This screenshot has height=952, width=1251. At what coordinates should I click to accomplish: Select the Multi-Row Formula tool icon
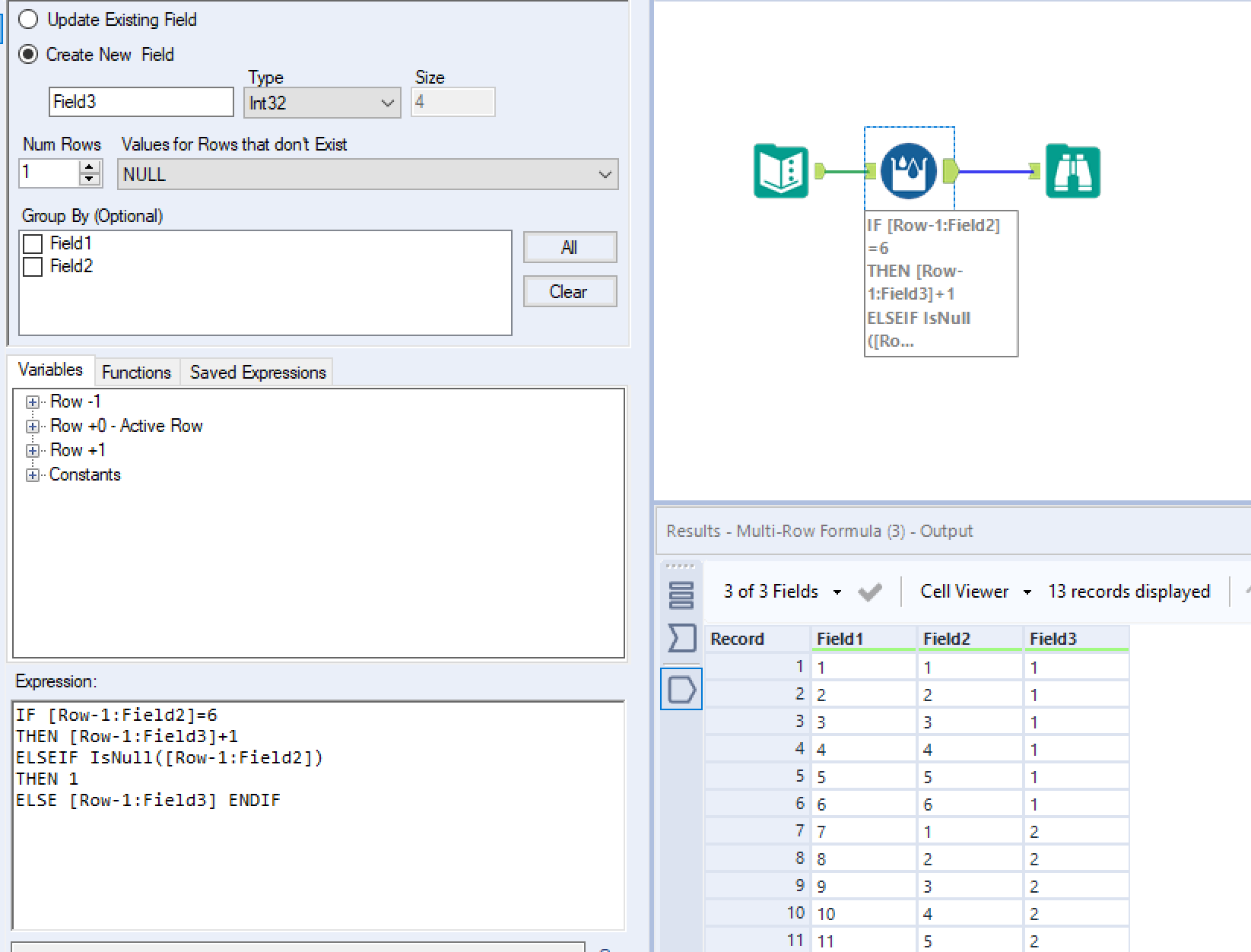pos(909,169)
